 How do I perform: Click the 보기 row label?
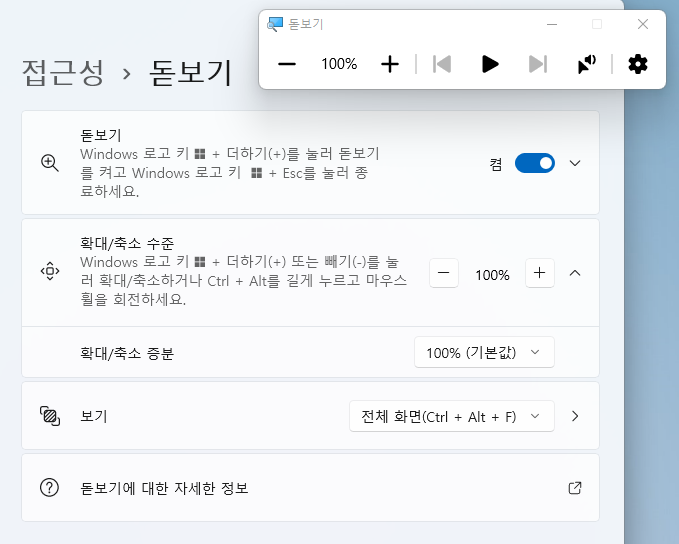[94, 416]
